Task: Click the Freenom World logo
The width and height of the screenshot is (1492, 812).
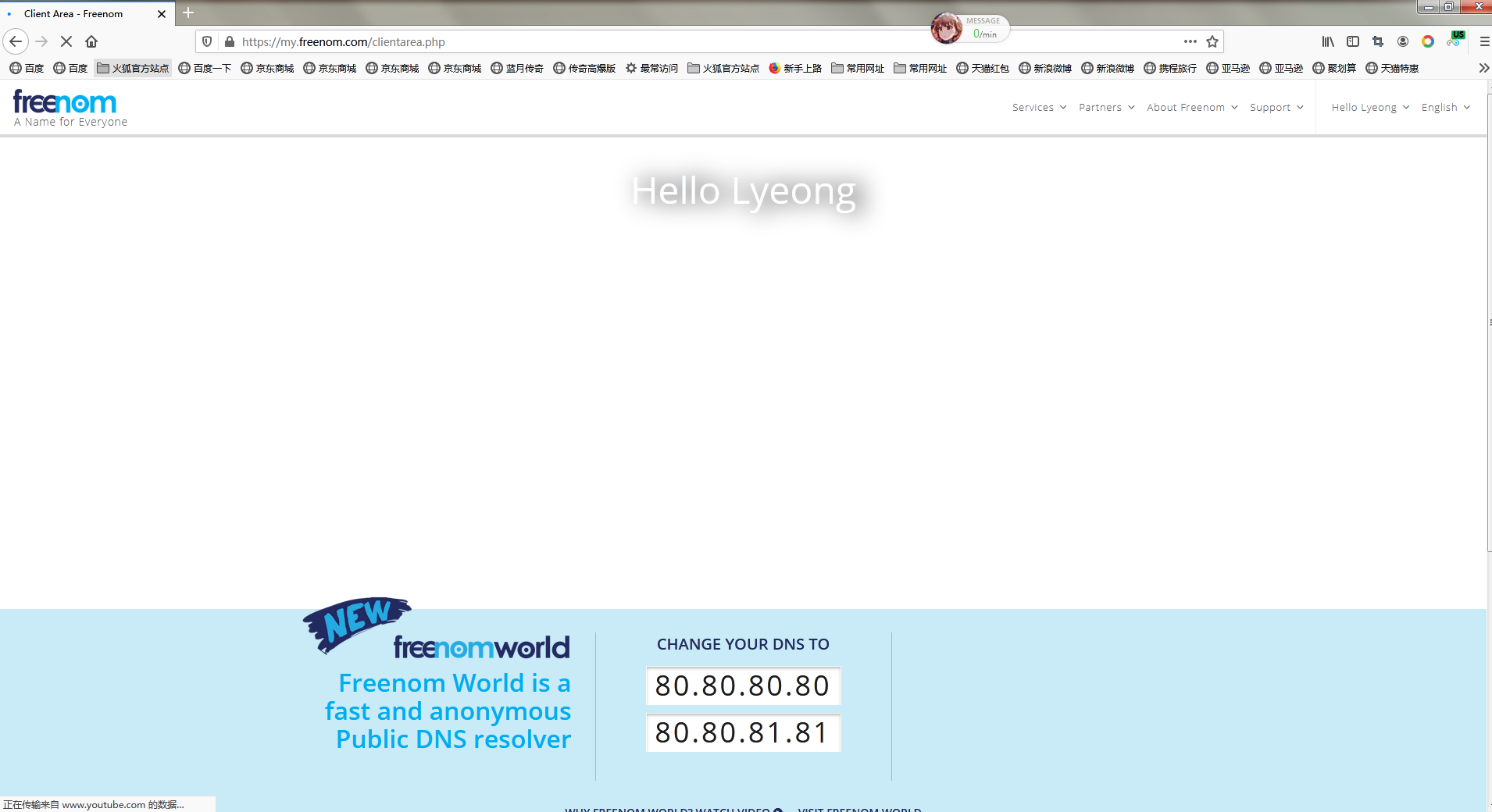Action: pyautogui.click(x=481, y=647)
